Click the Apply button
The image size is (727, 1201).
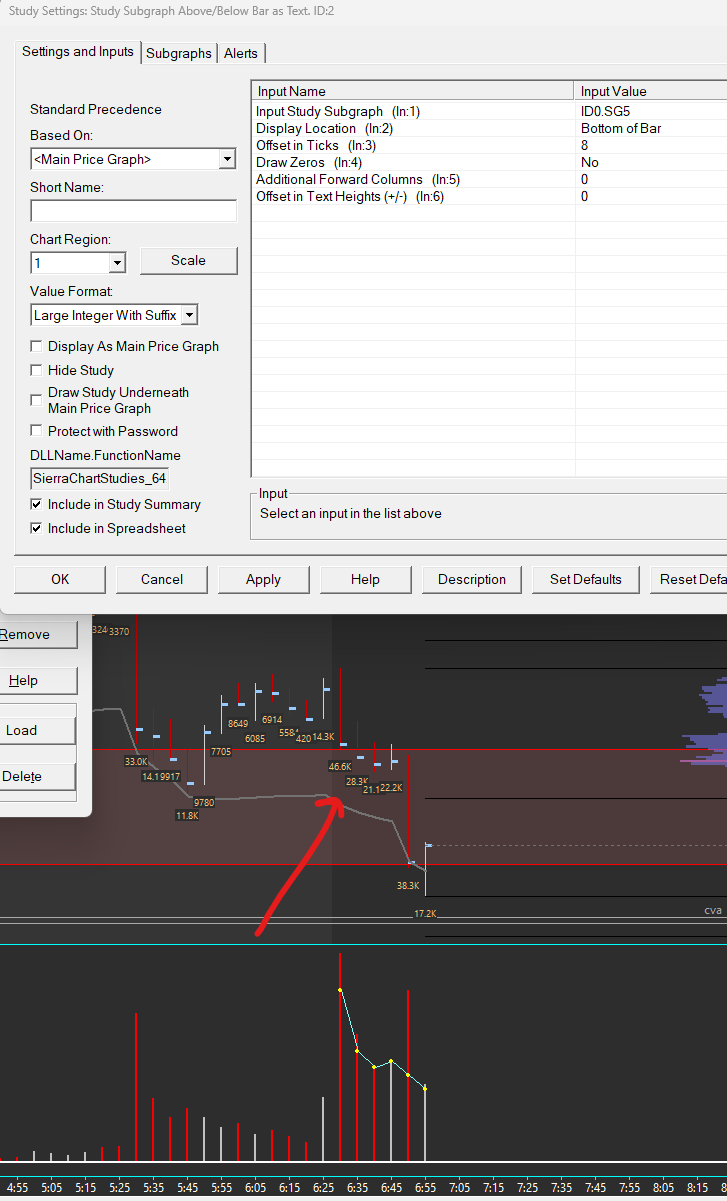pyautogui.click(x=263, y=579)
